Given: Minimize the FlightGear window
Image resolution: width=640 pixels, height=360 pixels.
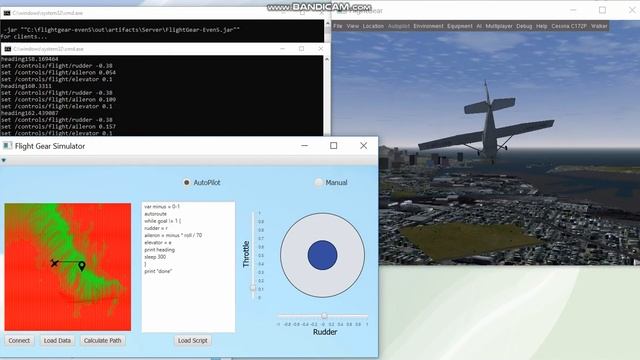Looking at the screenshot, I should [x=573, y=10].
